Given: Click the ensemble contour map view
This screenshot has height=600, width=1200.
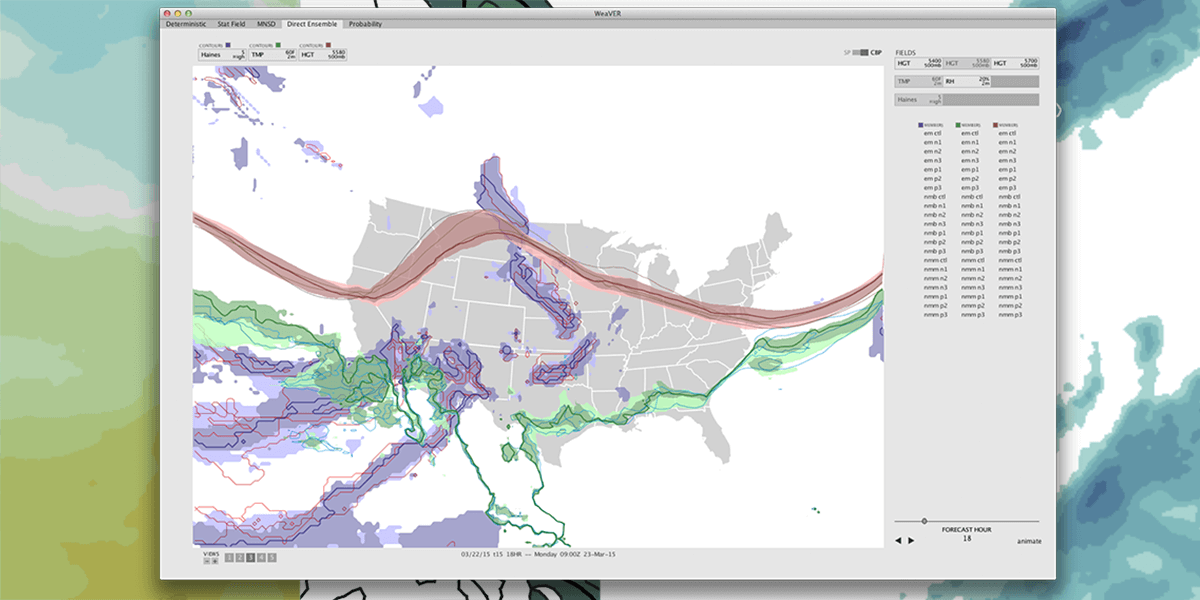Looking at the screenshot, I should pos(538,306).
